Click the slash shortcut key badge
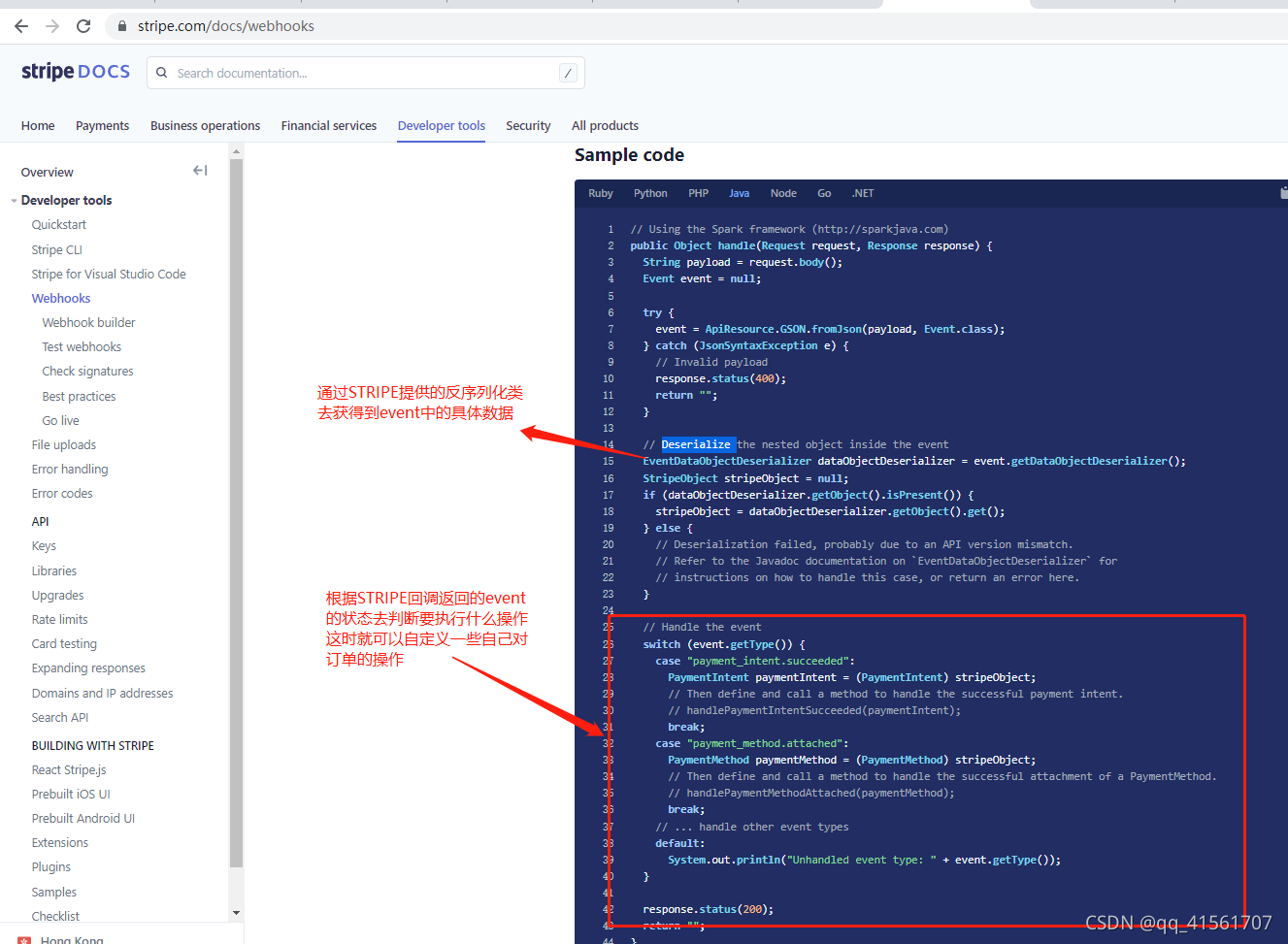The image size is (1288, 944). (568, 73)
